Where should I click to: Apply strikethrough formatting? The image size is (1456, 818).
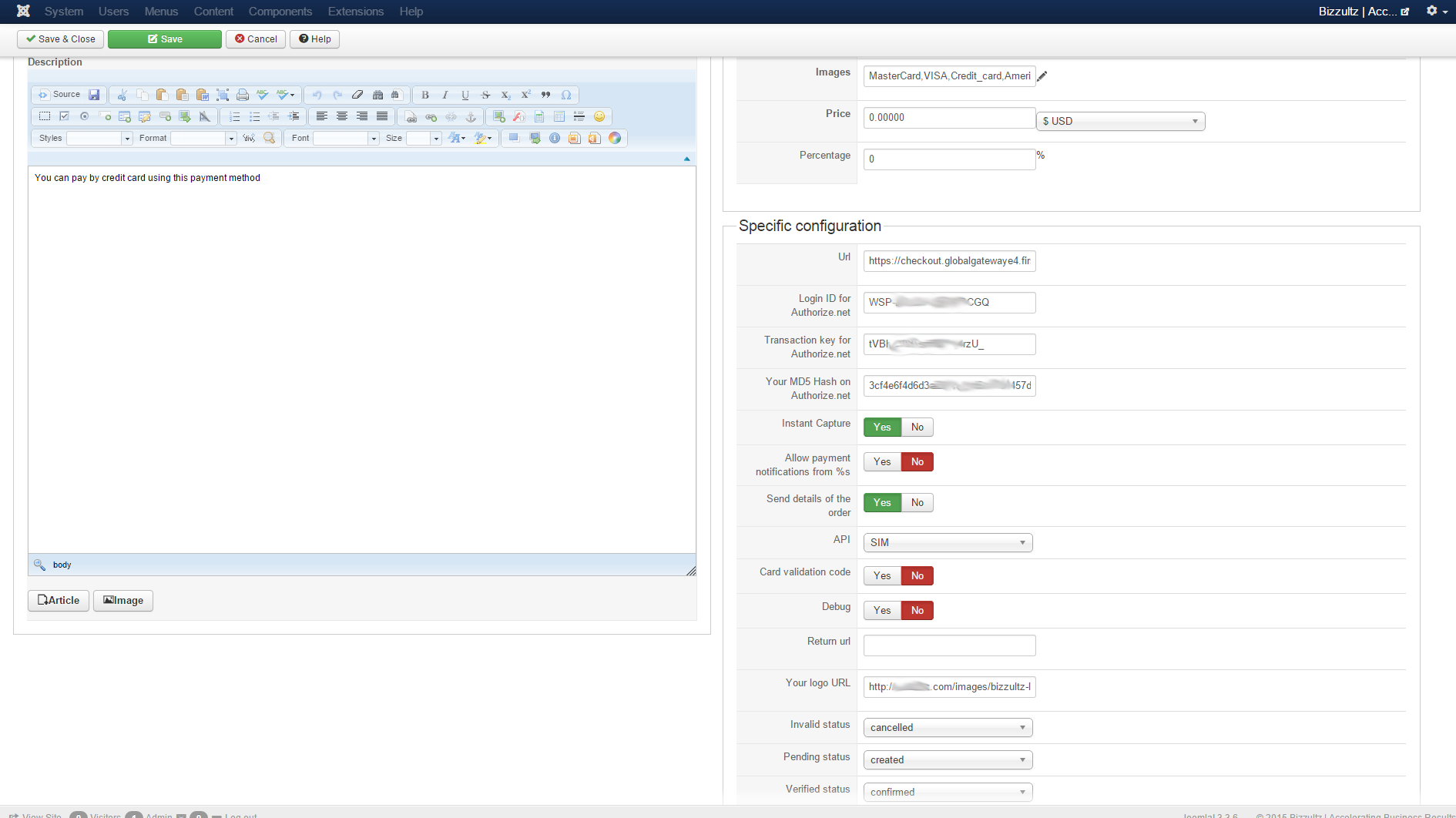point(485,95)
